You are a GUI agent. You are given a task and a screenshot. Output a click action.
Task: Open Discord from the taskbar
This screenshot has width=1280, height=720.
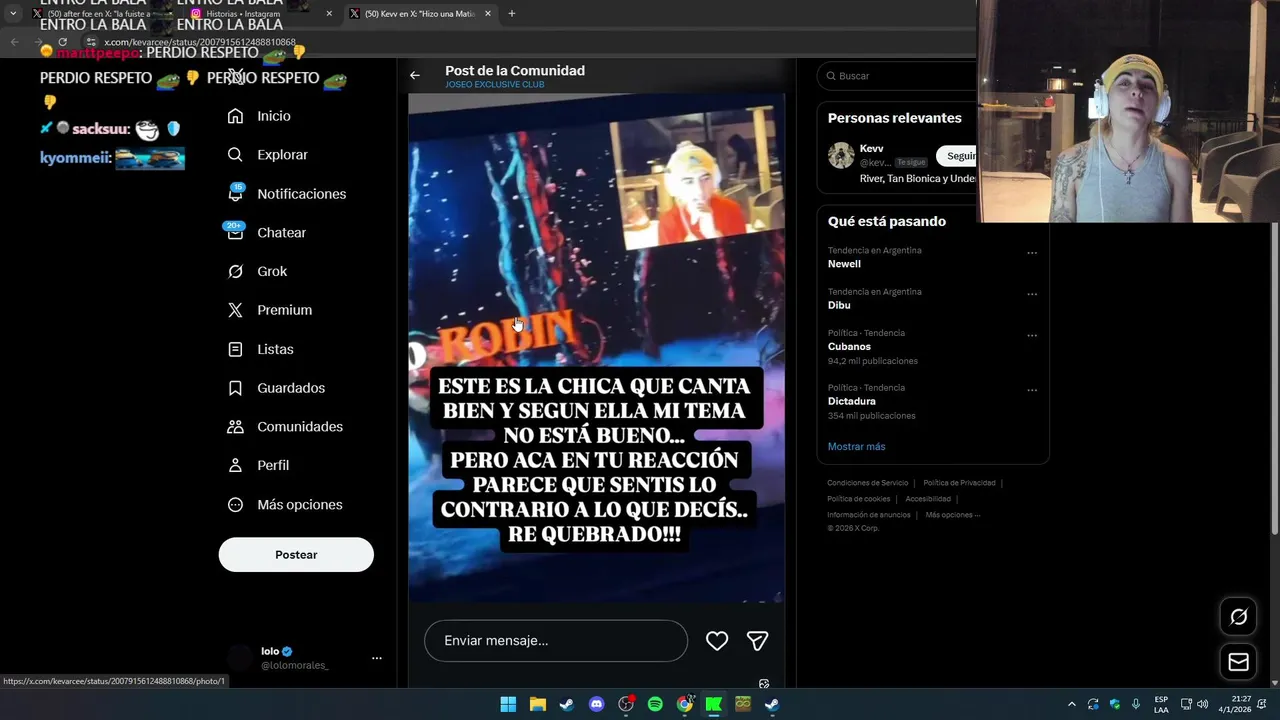[597, 704]
